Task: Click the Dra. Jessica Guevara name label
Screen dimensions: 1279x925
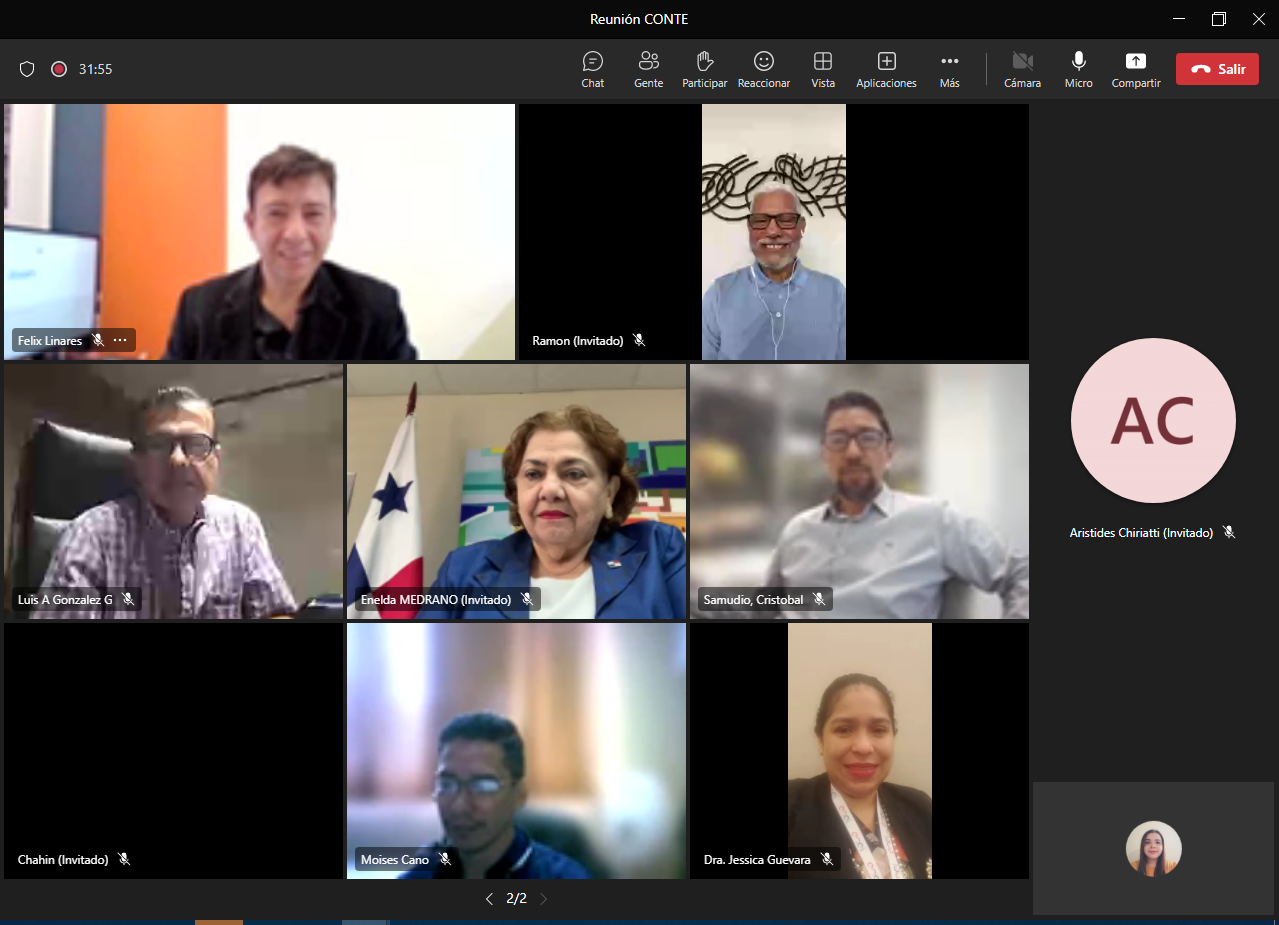Action: pyautogui.click(x=757, y=860)
